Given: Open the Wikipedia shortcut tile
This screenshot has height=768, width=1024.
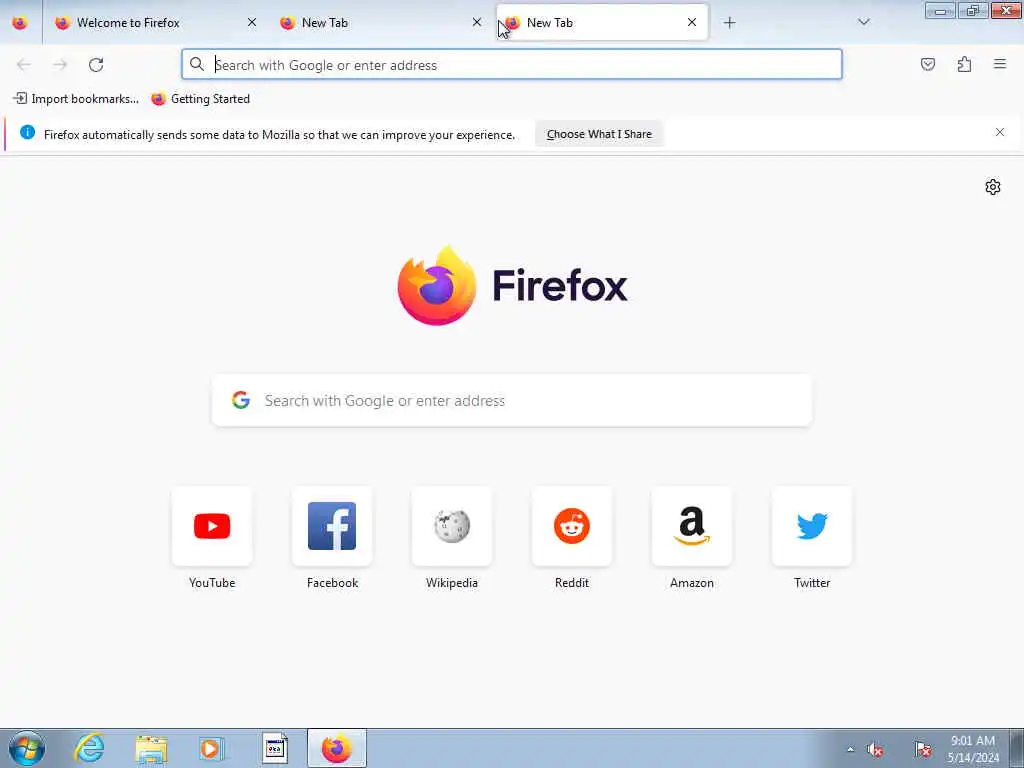Looking at the screenshot, I should [x=452, y=526].
